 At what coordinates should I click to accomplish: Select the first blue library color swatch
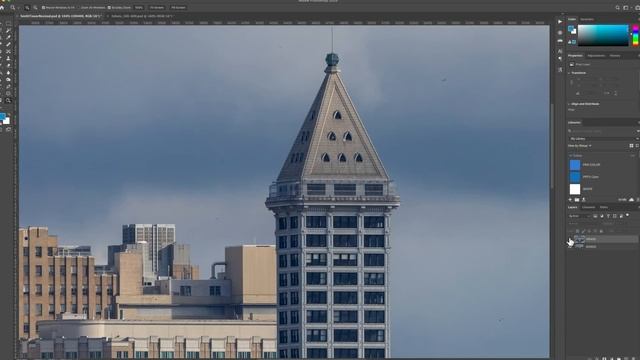click(x=575, y=164)
